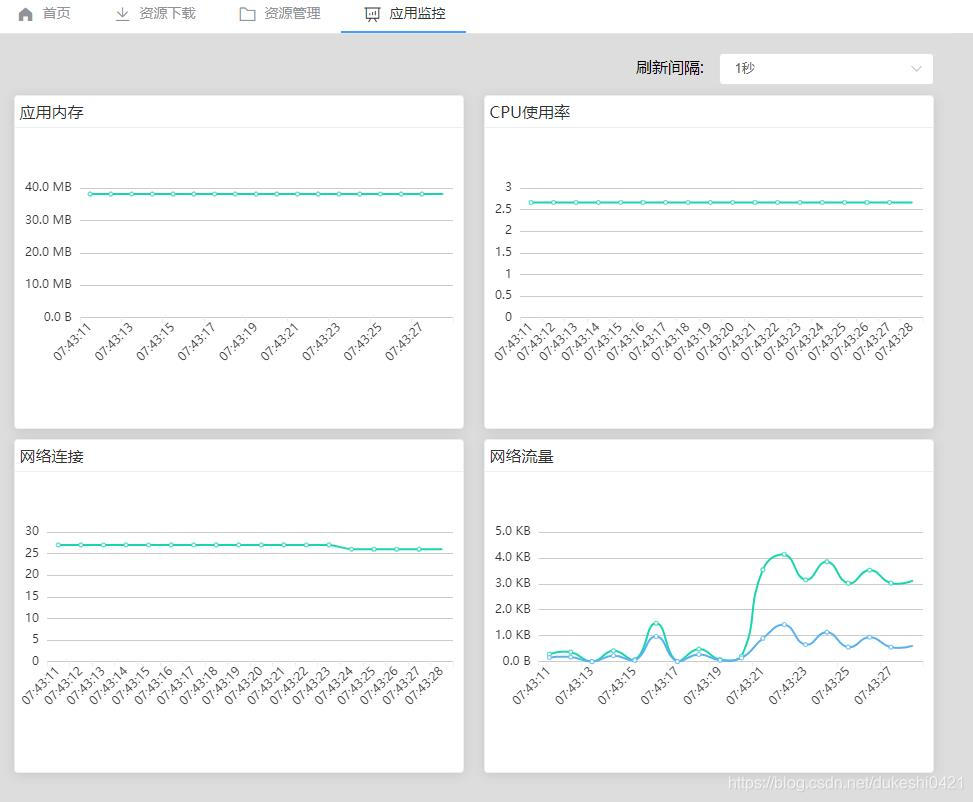
Task: Click the 3.0 KB axis label in traffic chart
Action: (x=513, y=583)
